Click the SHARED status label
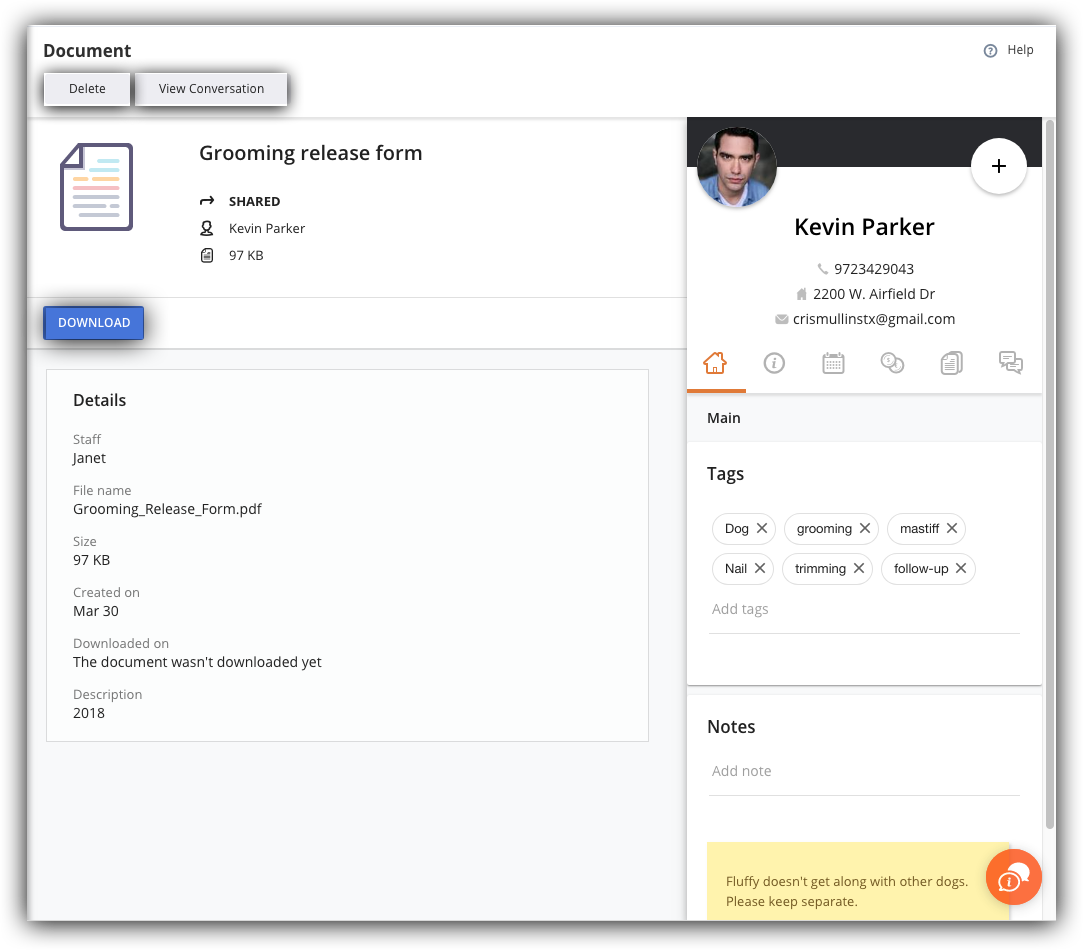Viewport: 1083px width, 950px height. coord(255,202)
